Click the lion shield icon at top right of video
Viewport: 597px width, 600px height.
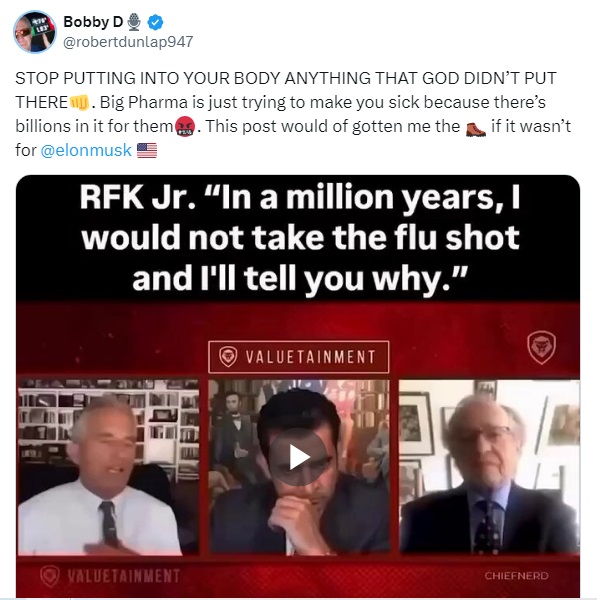[x=541, y=347]
